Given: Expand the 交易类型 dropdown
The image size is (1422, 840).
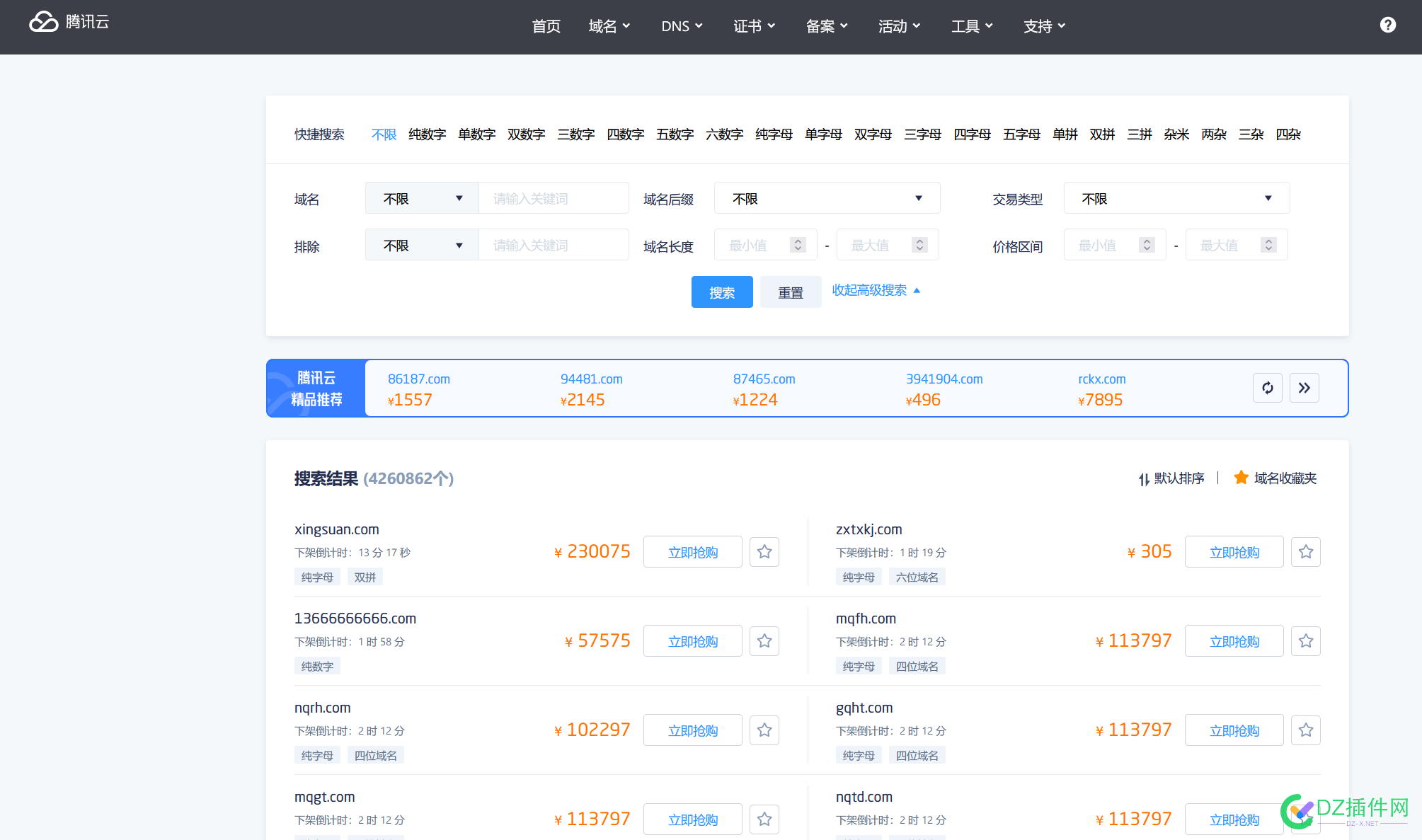Looking at the screenshot, I should 1176,198.
